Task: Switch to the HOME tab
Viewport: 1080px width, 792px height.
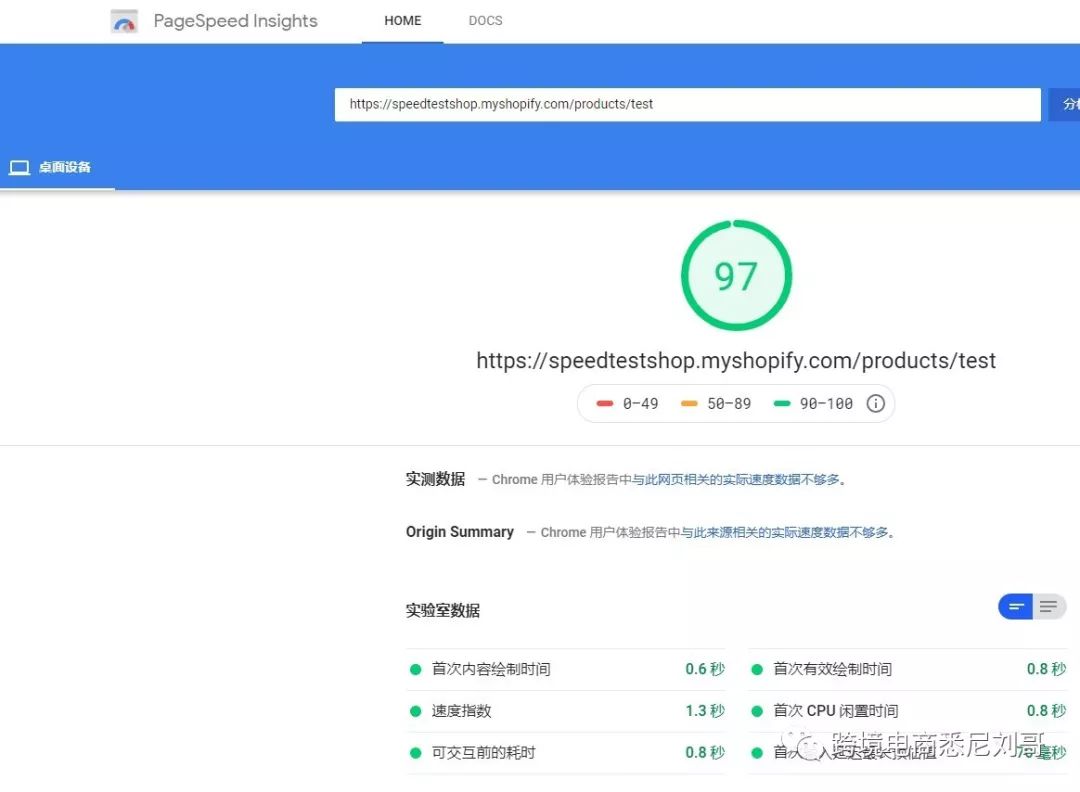Action: 402,20
